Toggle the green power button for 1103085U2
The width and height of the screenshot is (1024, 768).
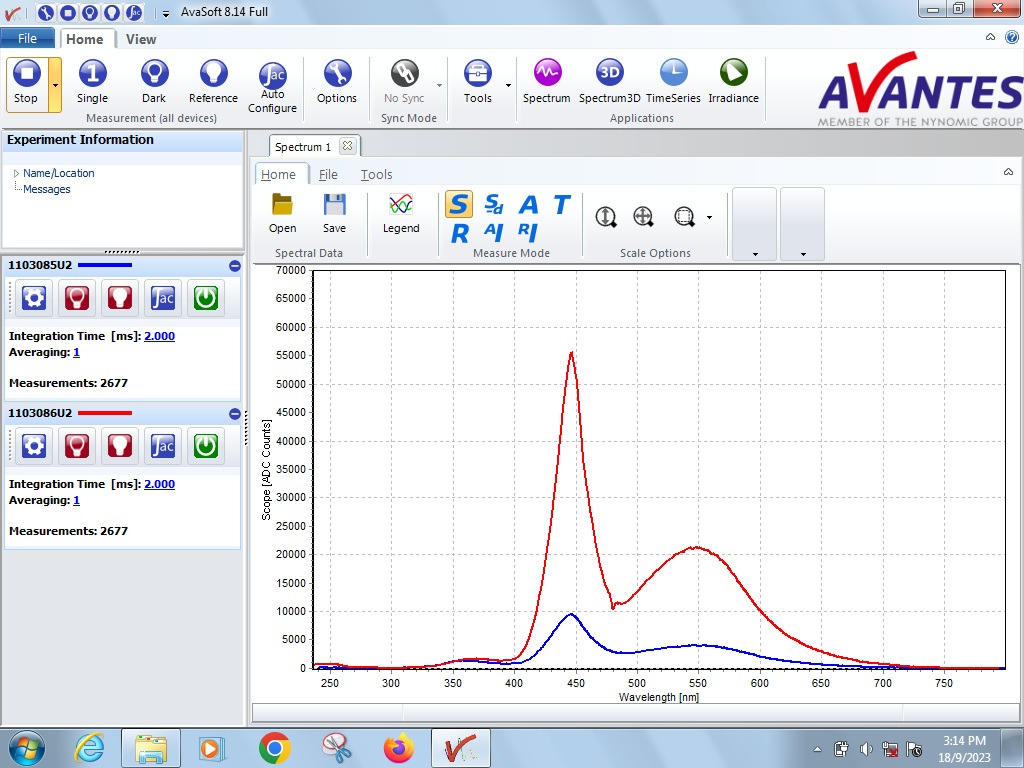click(x=206, y=298)
